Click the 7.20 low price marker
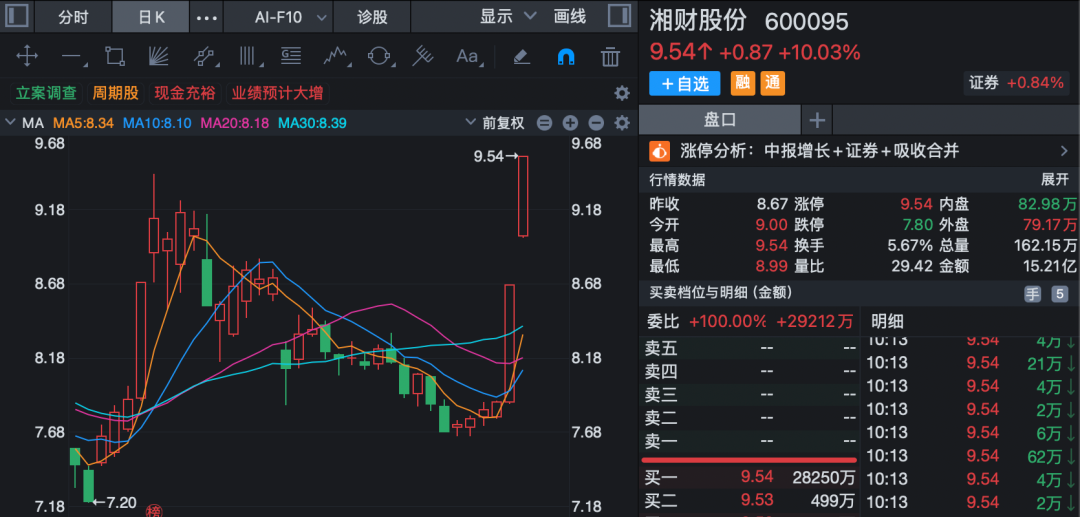Viewport: 1080px width, 517px height. (114, 503)
